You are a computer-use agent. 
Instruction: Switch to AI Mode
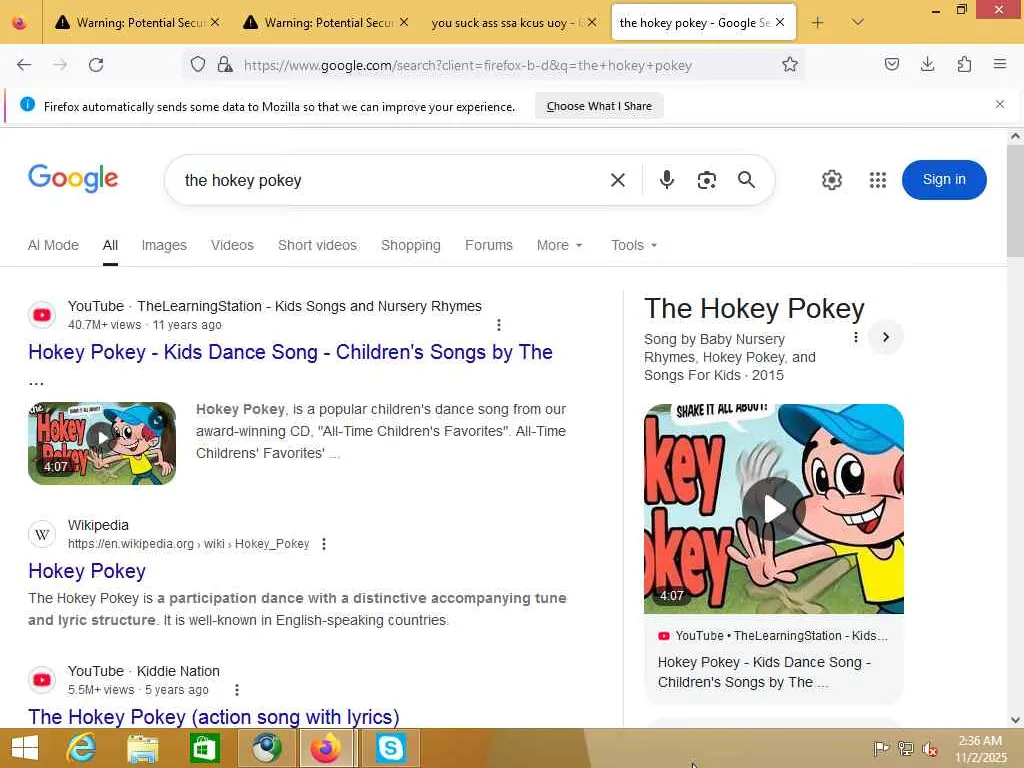click(x=53, y=245)
